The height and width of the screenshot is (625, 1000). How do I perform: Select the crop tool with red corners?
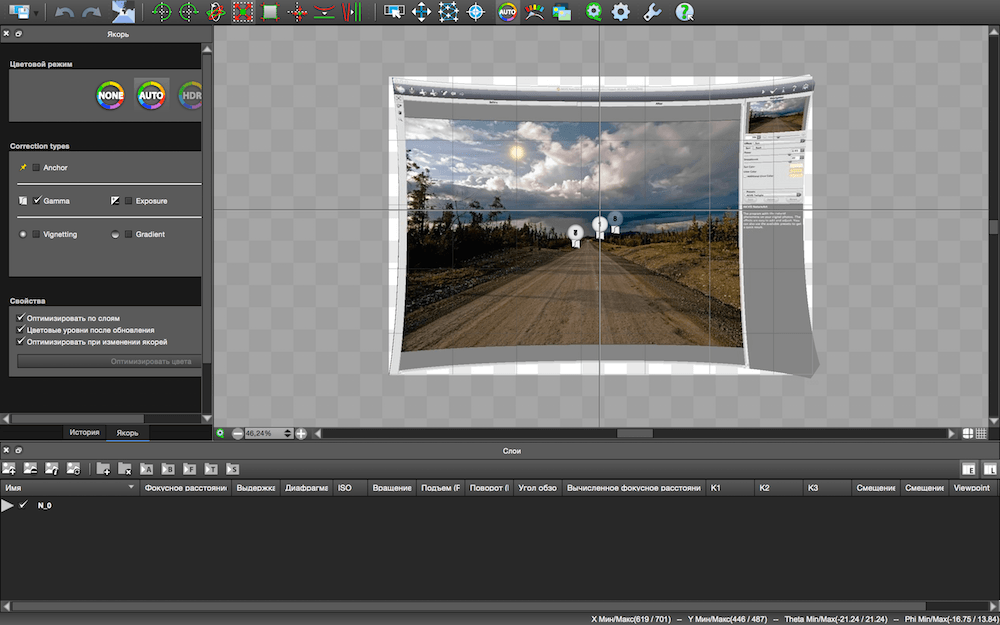pos(242,11)
